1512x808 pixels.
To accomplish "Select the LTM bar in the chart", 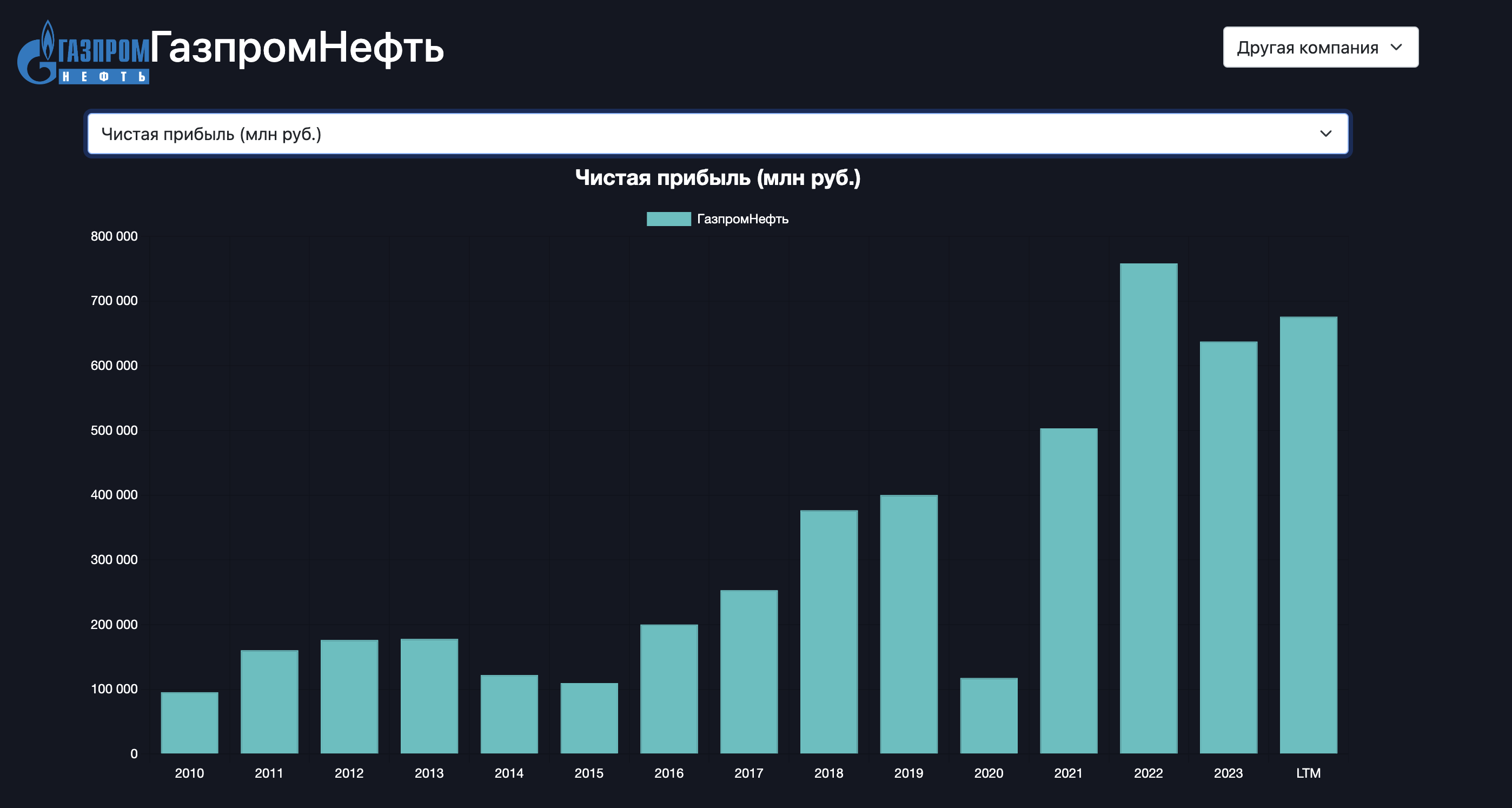I will (1308, 535).
